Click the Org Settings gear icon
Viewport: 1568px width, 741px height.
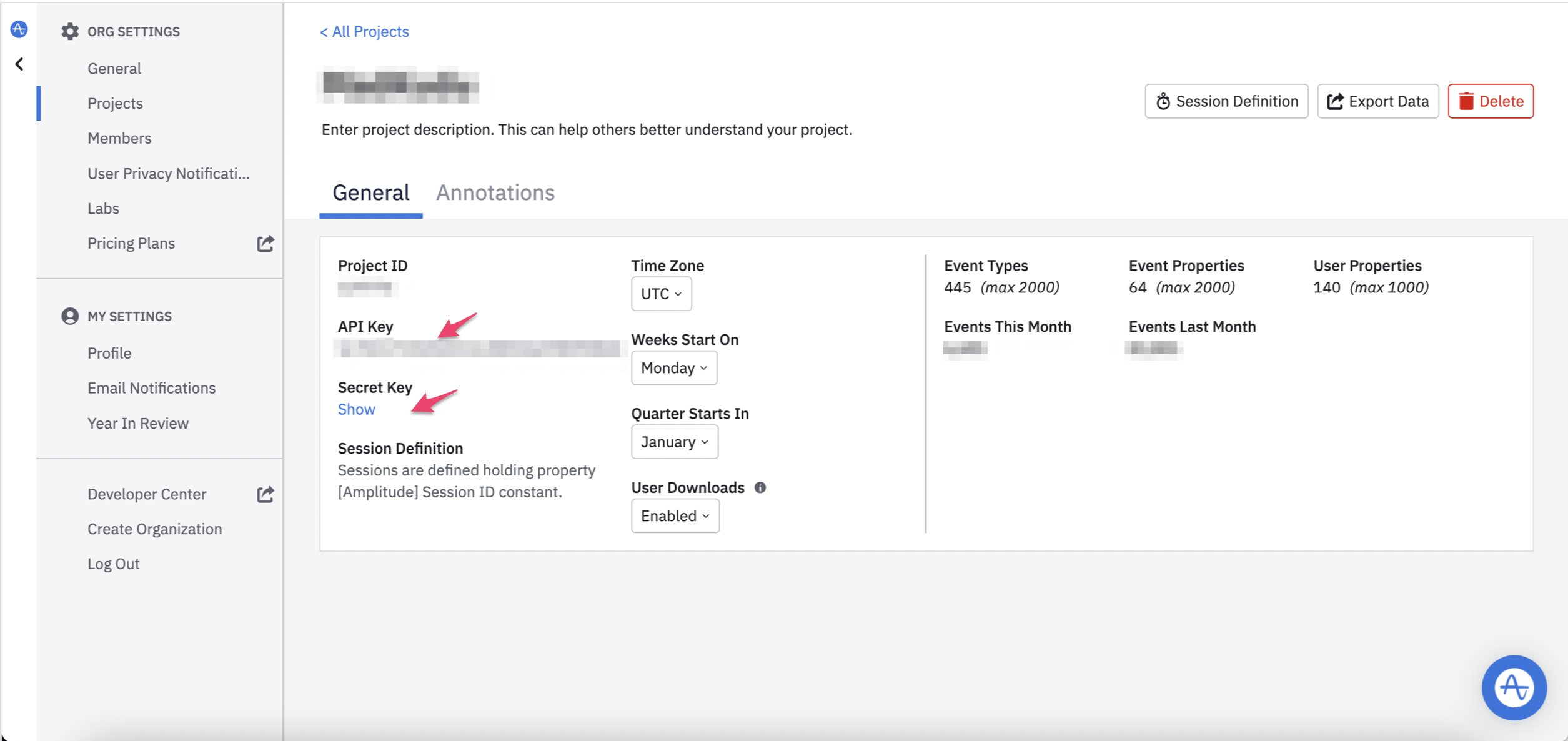pyautogui.click(x=70, y=31)
